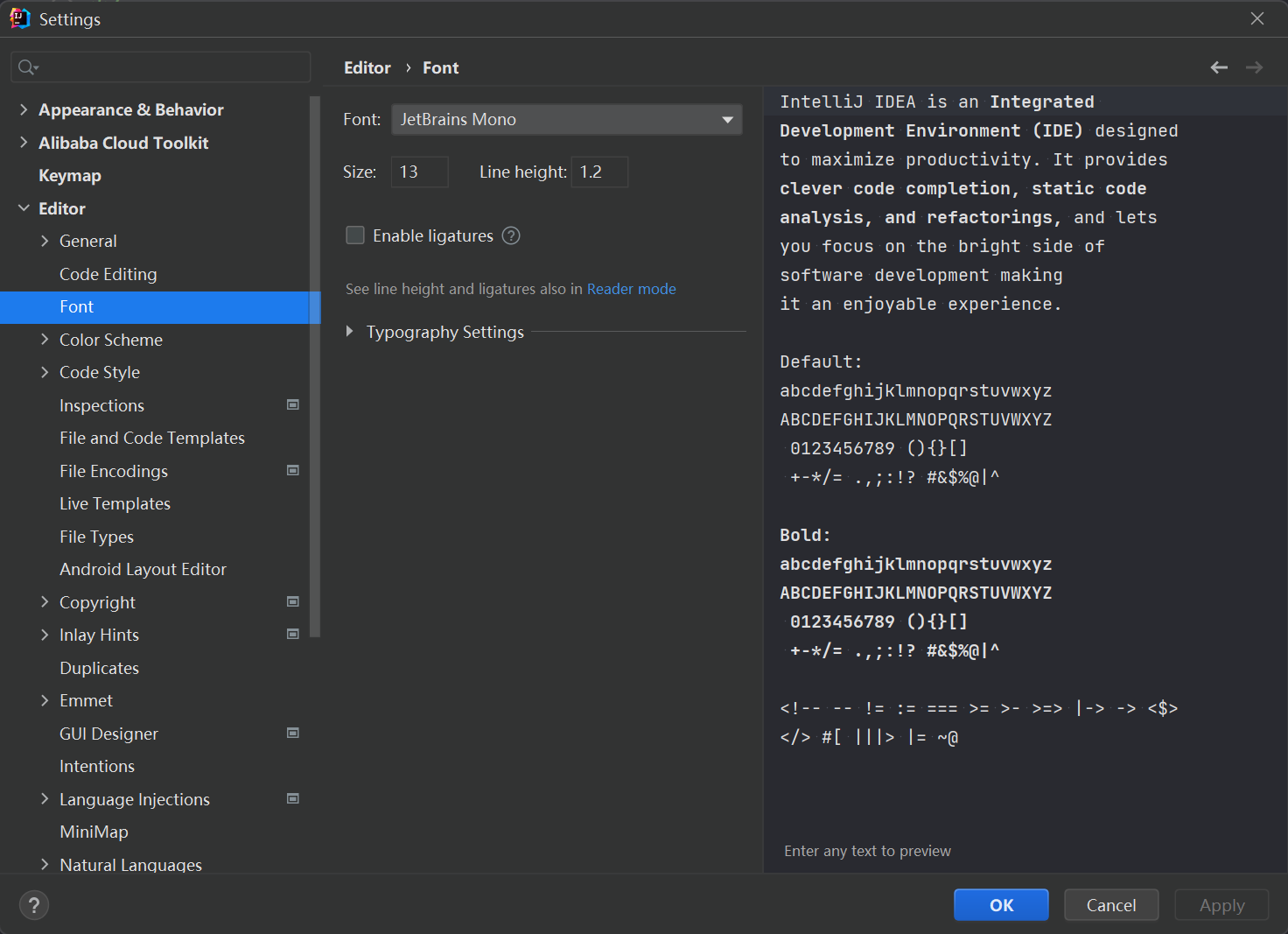Expand the Code Style node arrow
This screenshot has width=1288, height=934.
(x=45, y=372)
